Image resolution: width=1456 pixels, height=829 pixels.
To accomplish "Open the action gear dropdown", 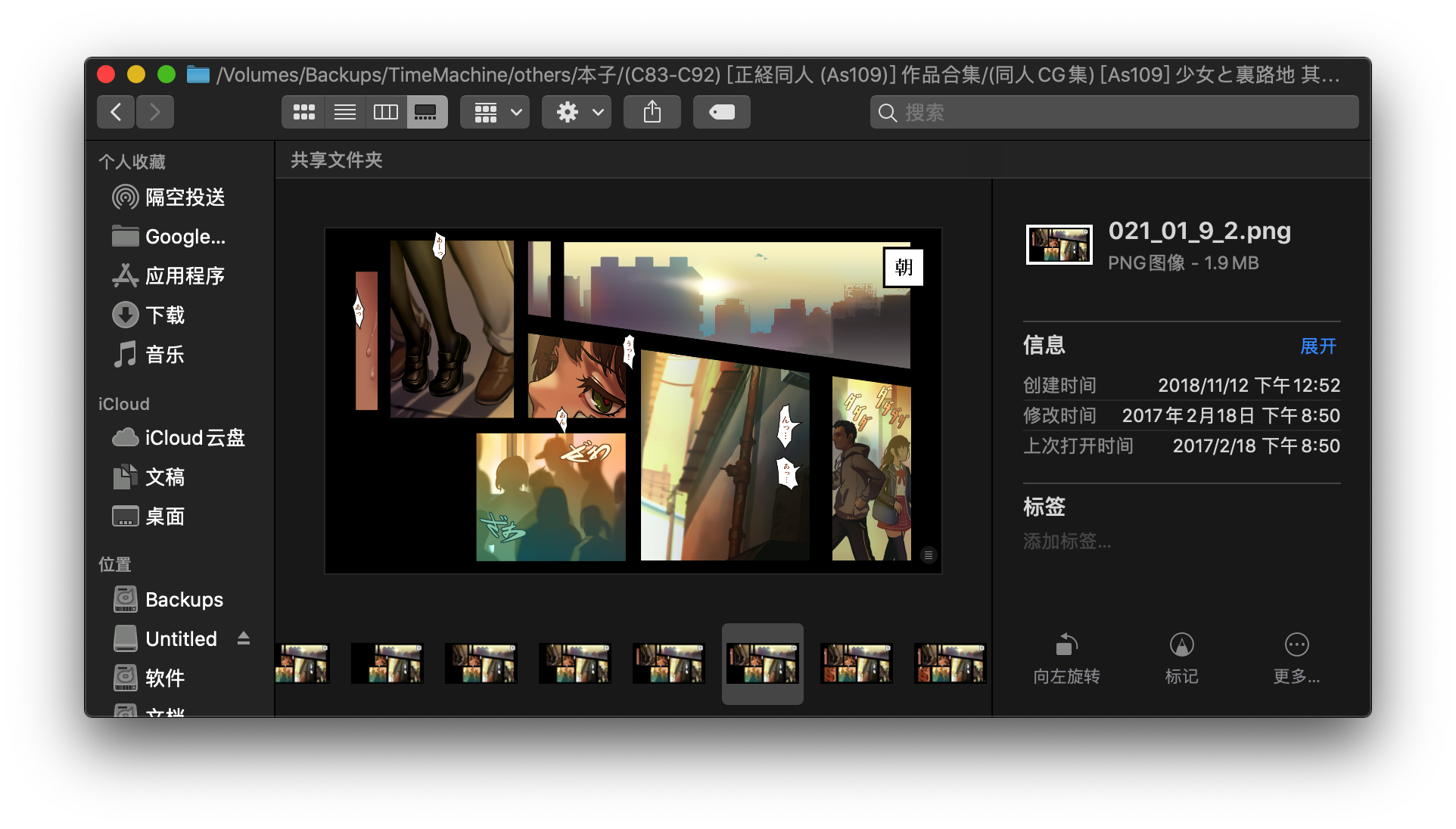I will tap(575, 111).
